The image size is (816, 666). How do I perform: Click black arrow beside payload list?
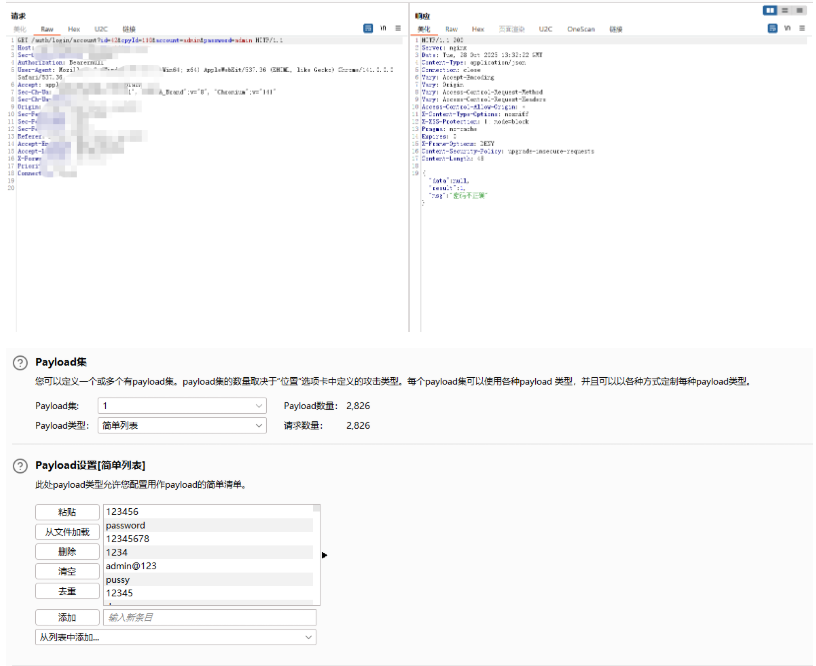click(x=324, y=555)
